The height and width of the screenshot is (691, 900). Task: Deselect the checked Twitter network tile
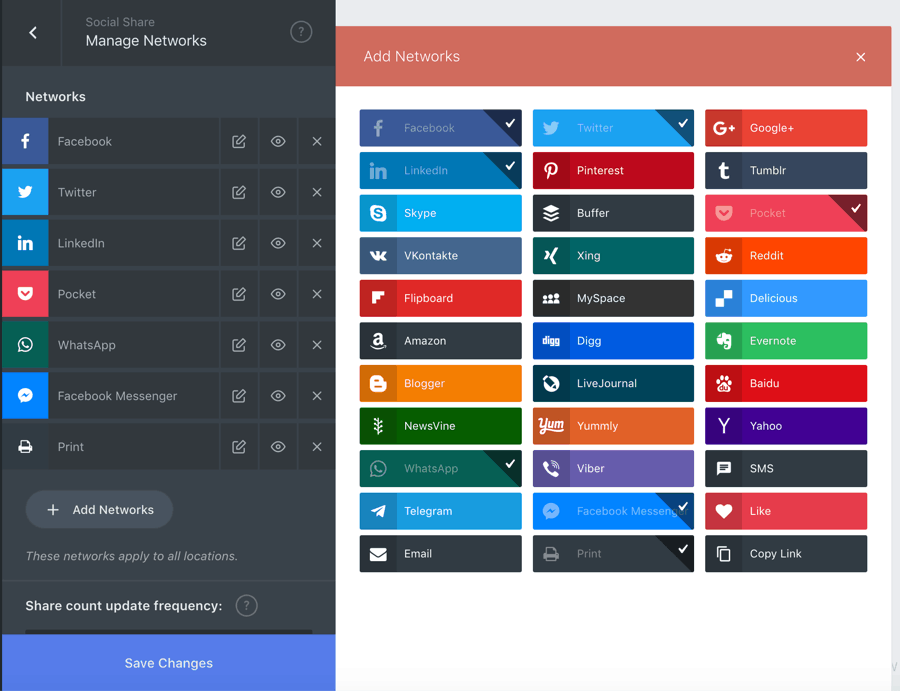point(613,128)
